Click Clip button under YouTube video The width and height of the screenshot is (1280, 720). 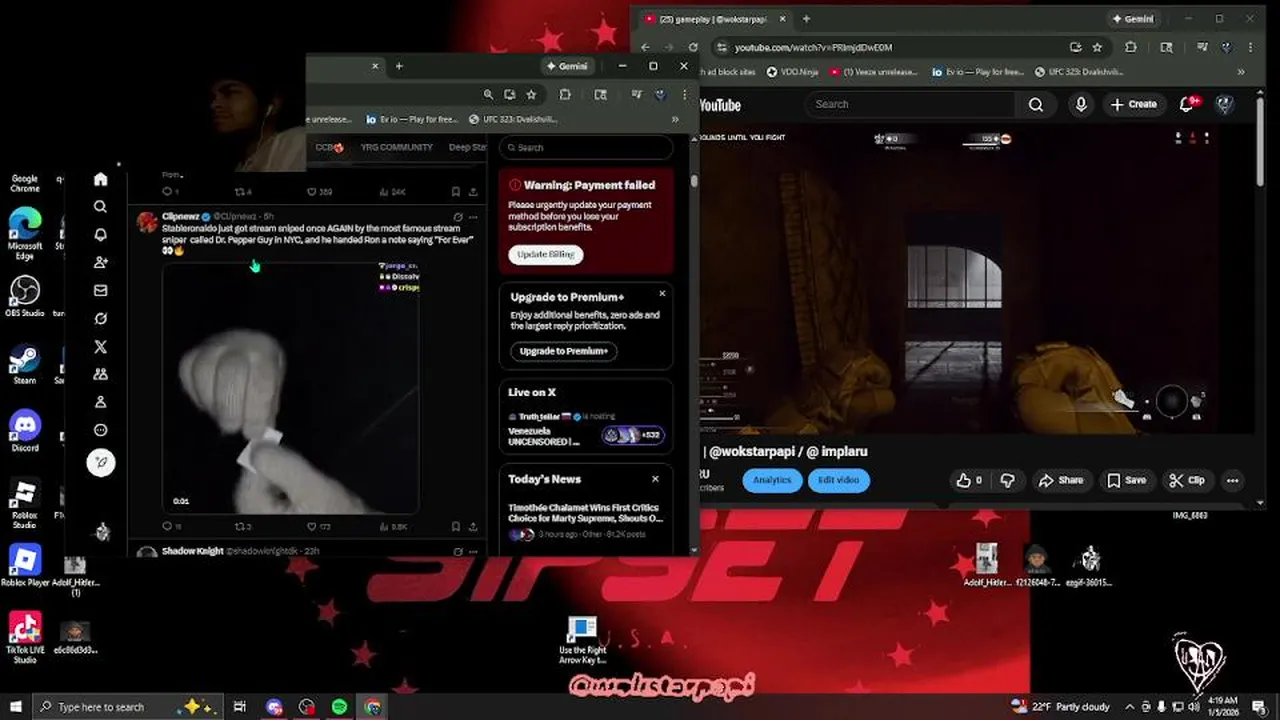tap(1187, 480)
